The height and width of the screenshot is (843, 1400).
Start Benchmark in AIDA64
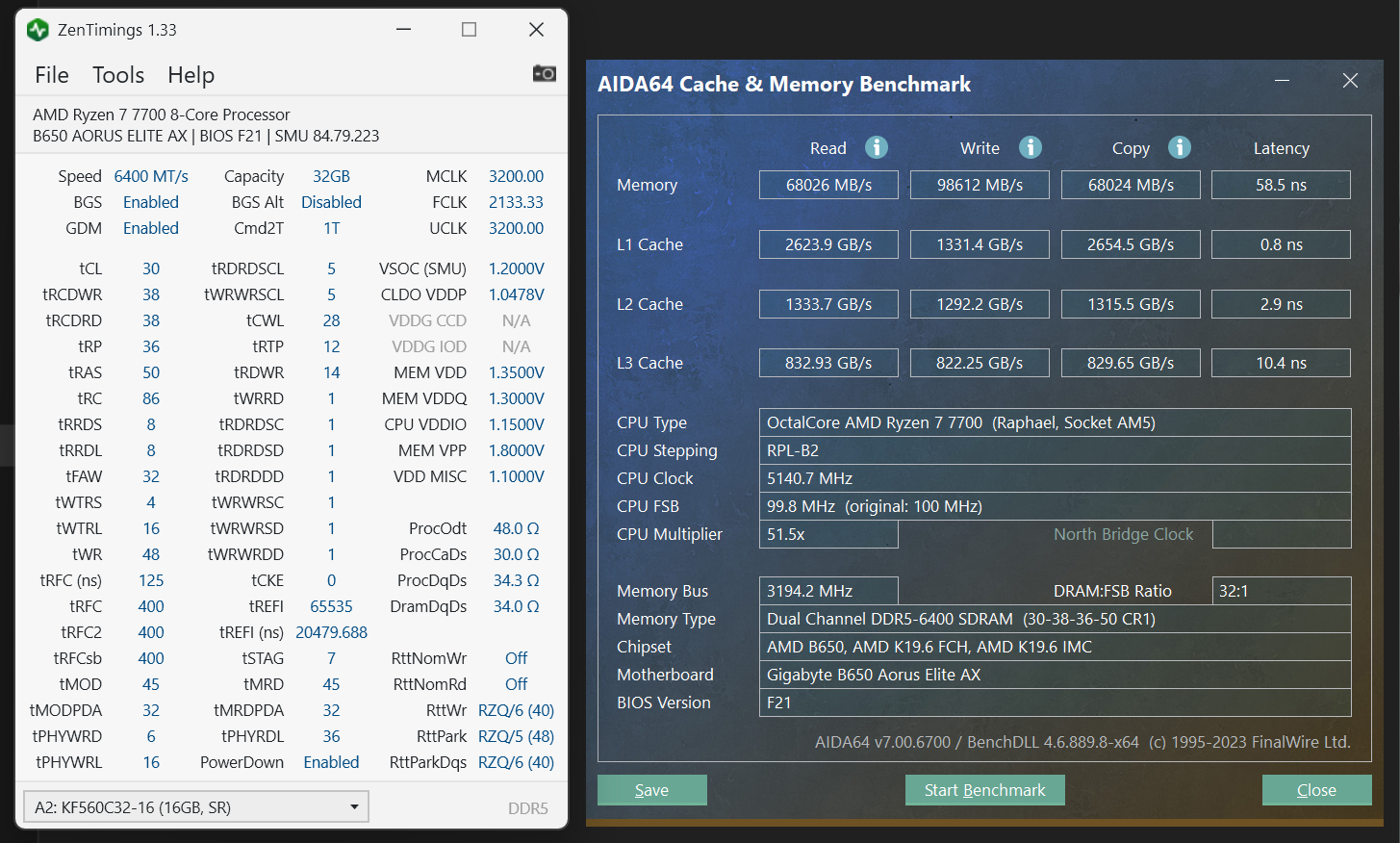pyautogui.click(x=984, y=790)
